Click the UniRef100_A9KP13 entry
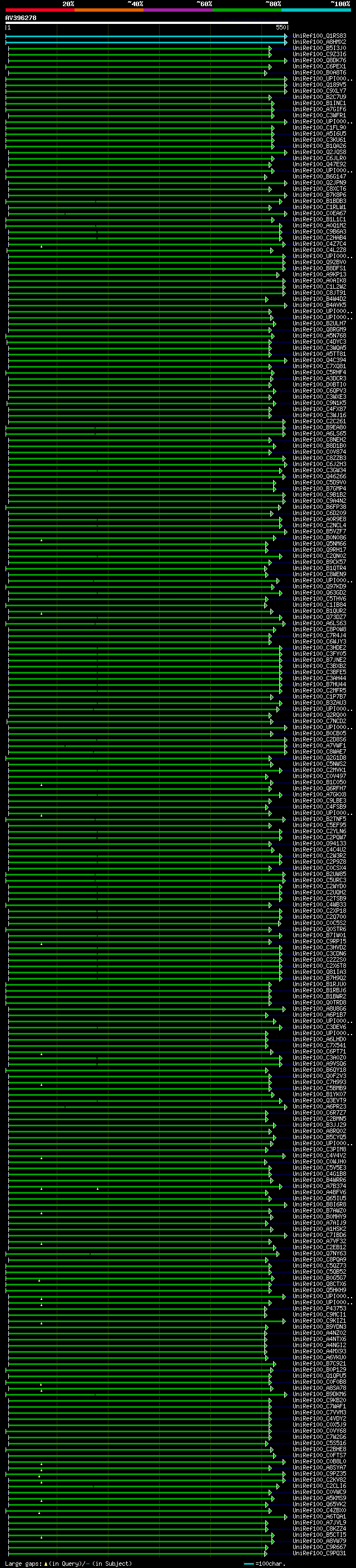Image resolution: width=356 pixels, height=1568 pixels. [x=319, y=275]
